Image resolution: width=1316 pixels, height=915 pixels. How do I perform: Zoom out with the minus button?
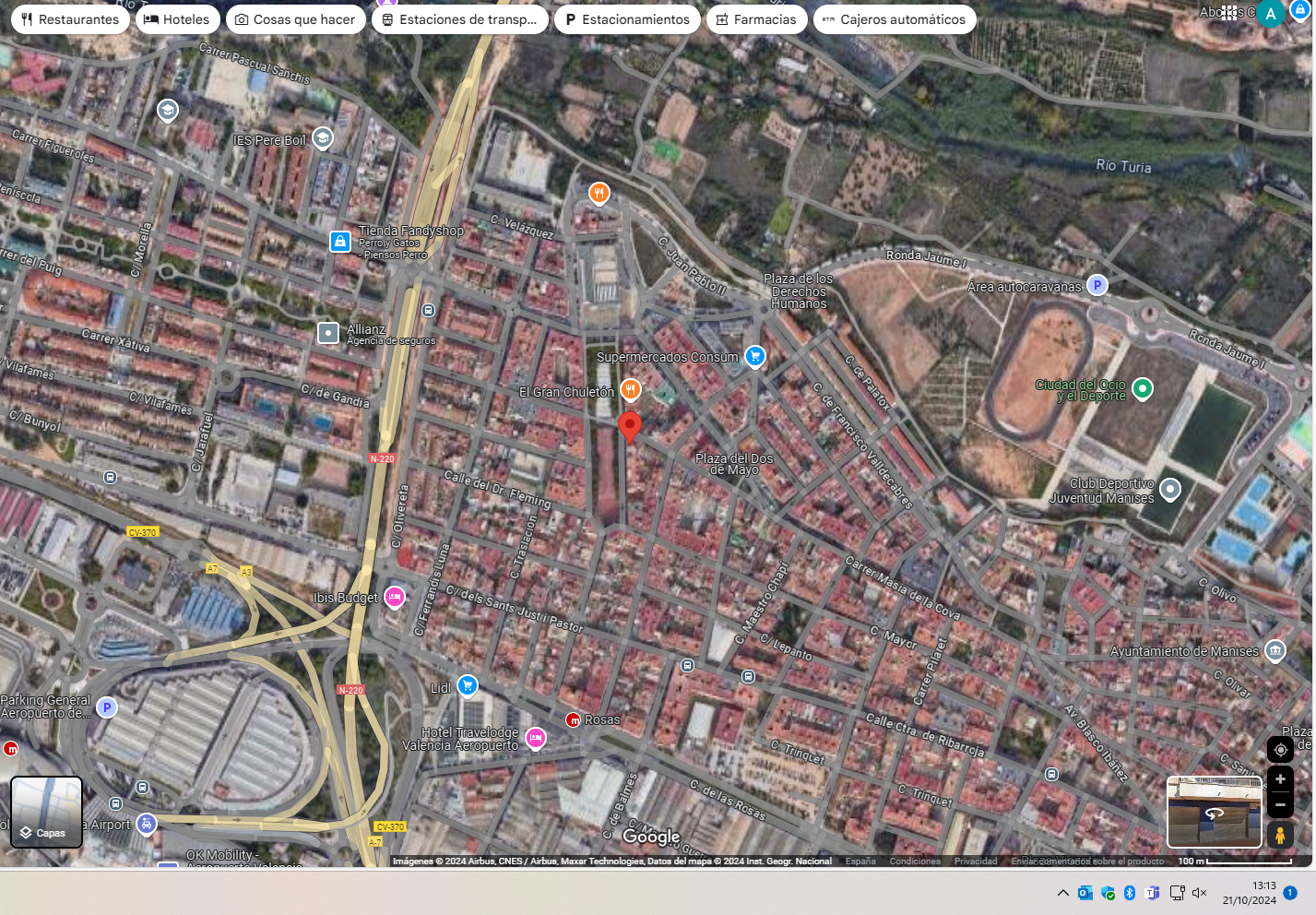[x=1280, y=804]
